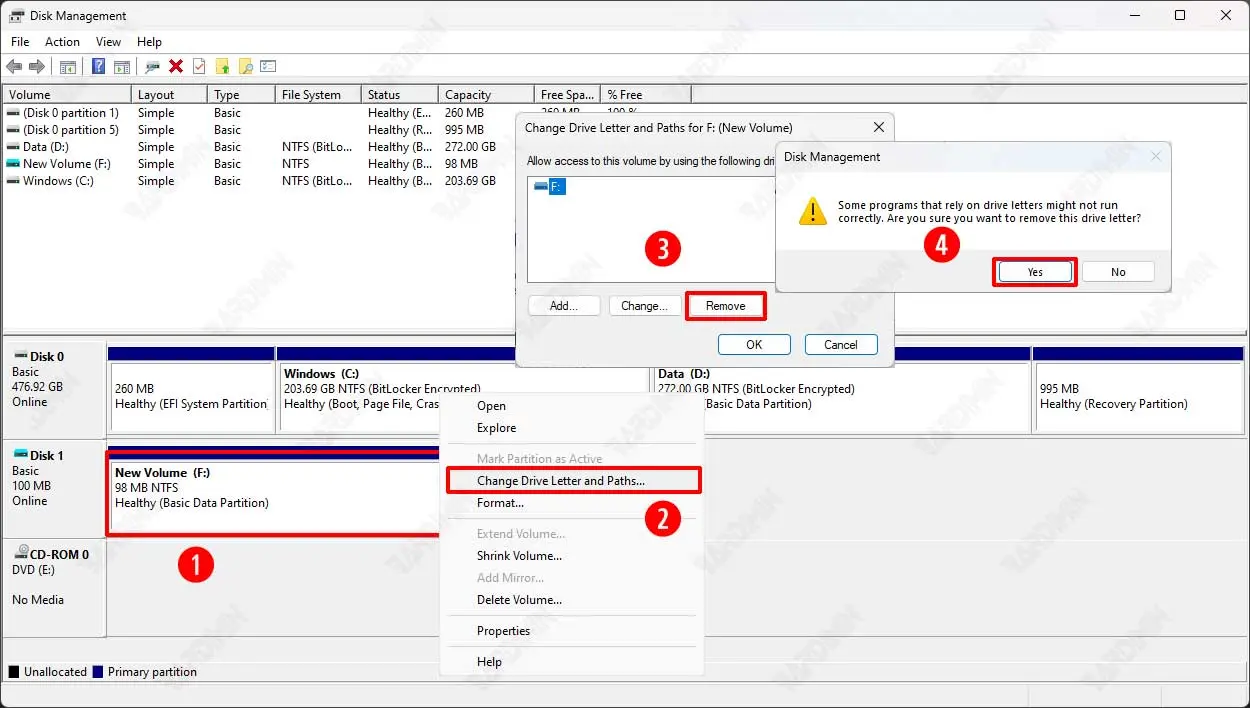
Task: Click the Cancel button in drive letter dialog
Action: (840, 345)
